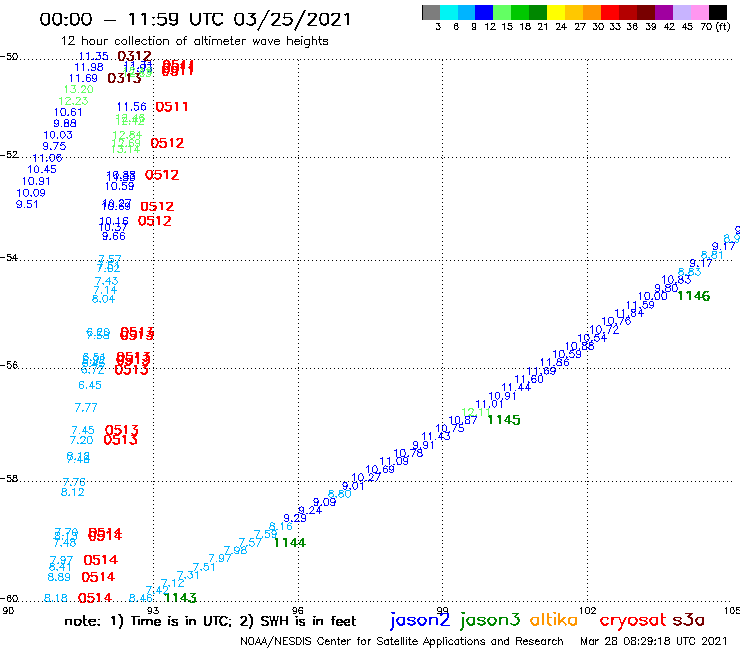Image resolution: width=740 pixels, height=650 pixels.
Task: Click the wave height value "8.81"
Action: tap(712, 255)
